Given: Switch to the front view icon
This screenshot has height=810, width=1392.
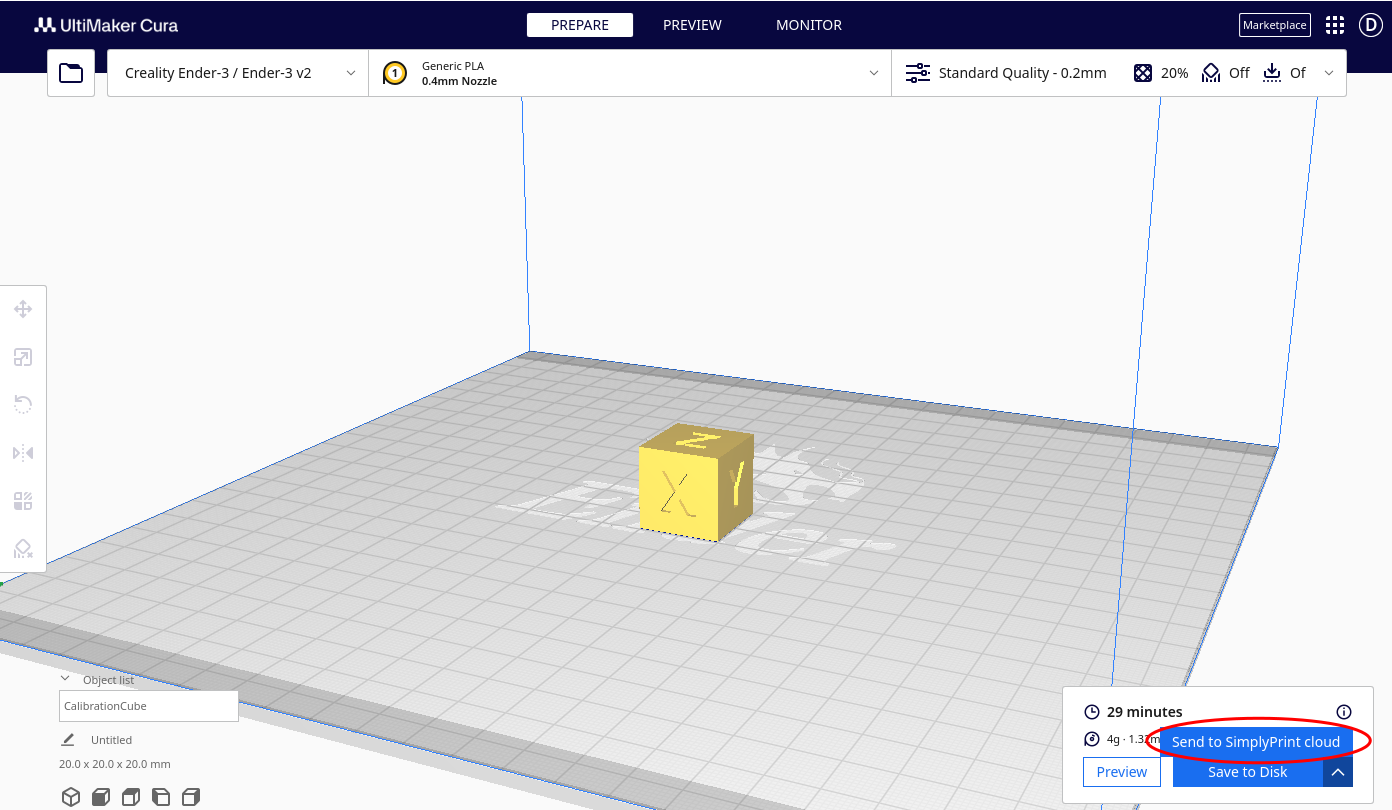Looking at the screenshot, I should pyautogui.click(x=101, y=797).
